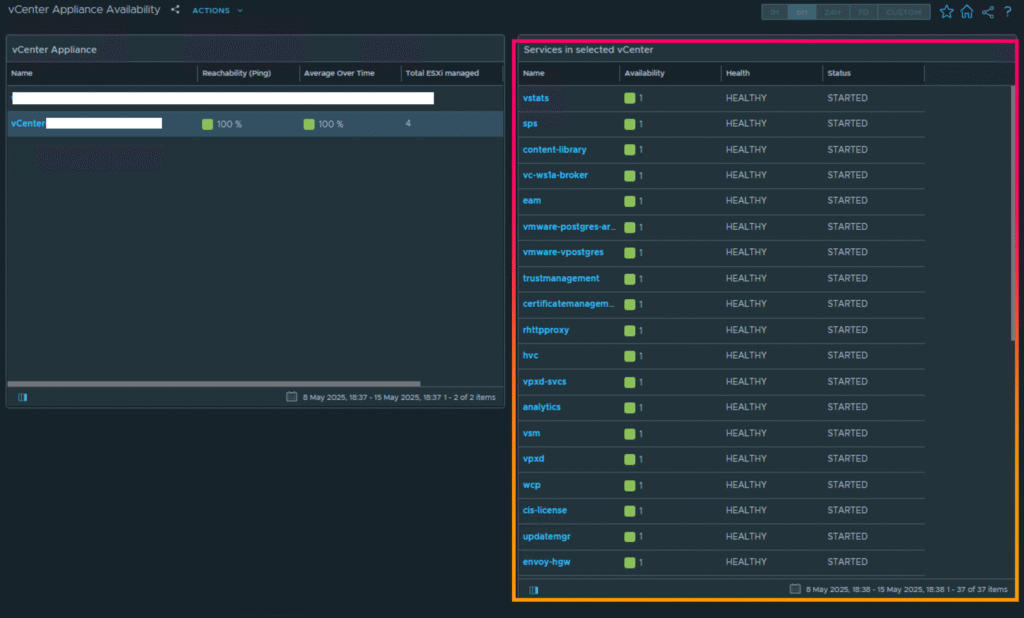
Task: Sort appliances by Average Over Time column
Action: click(x=339, y=73)
